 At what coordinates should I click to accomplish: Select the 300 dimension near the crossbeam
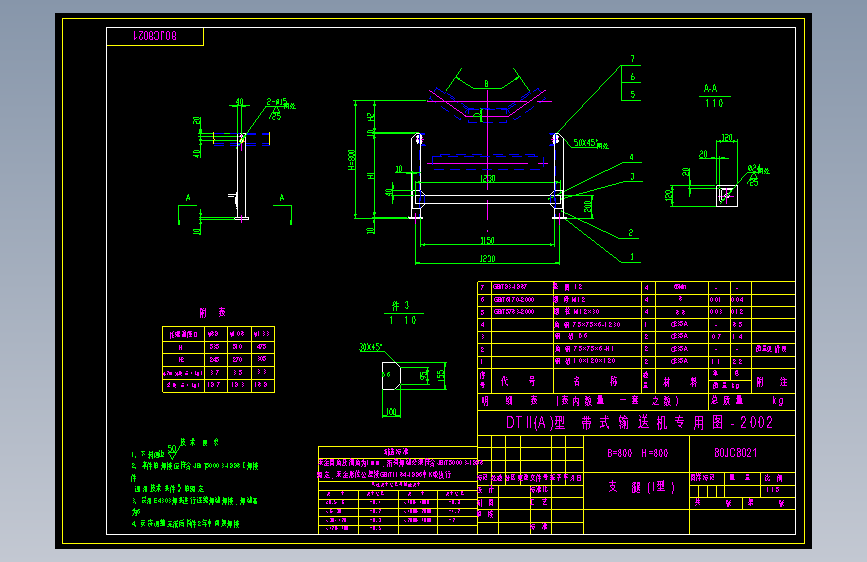(x=587, y=206)
